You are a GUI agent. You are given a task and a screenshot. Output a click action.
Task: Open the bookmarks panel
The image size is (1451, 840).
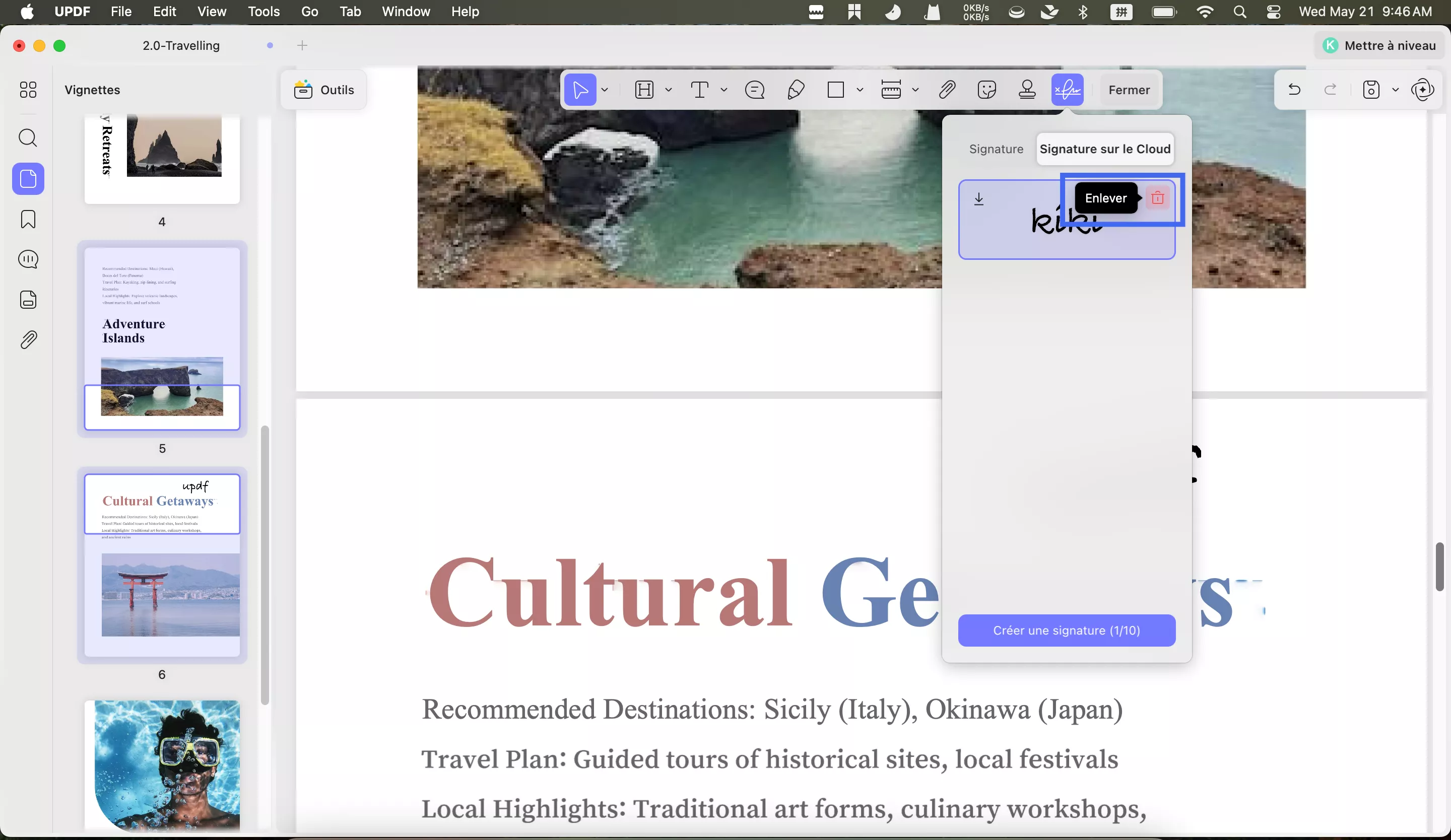[28, 219]
